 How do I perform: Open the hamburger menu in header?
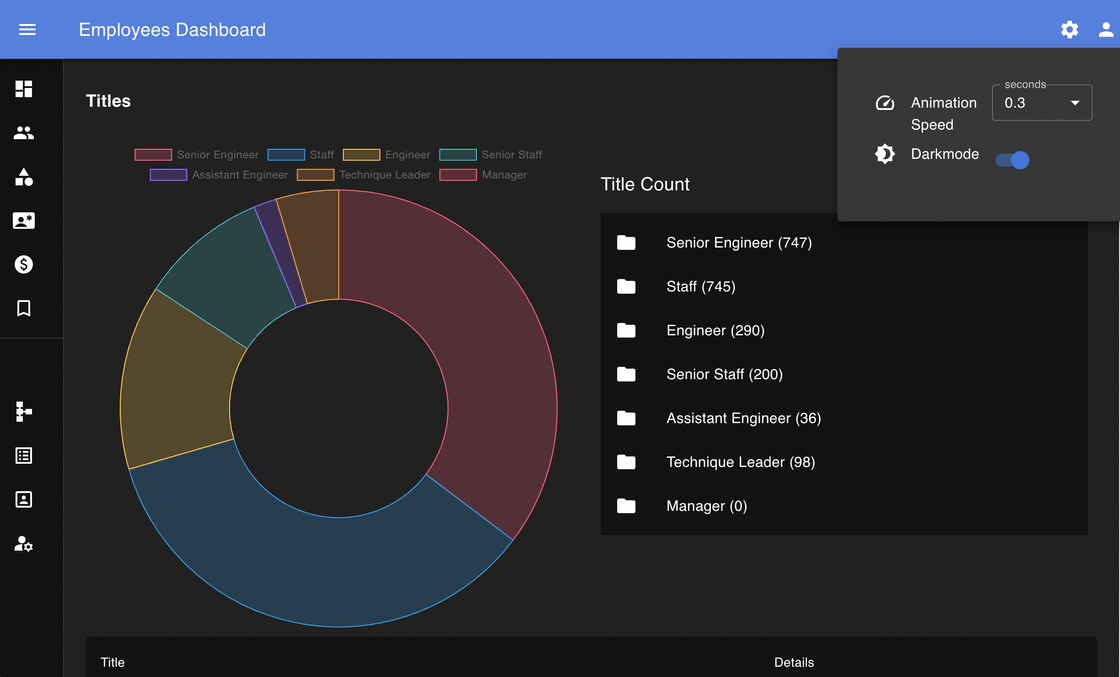pyautogui.click(x=27, y=30)
